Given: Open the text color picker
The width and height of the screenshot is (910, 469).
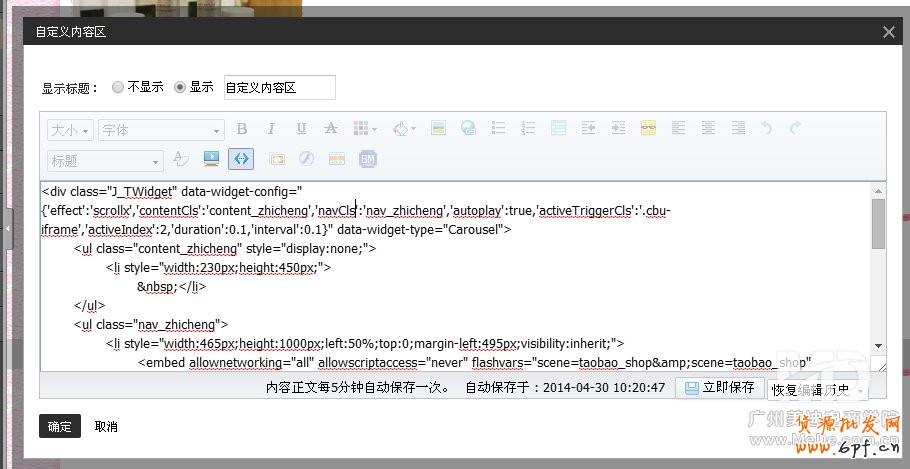Looking at the screenshot, I should point(366,129).
